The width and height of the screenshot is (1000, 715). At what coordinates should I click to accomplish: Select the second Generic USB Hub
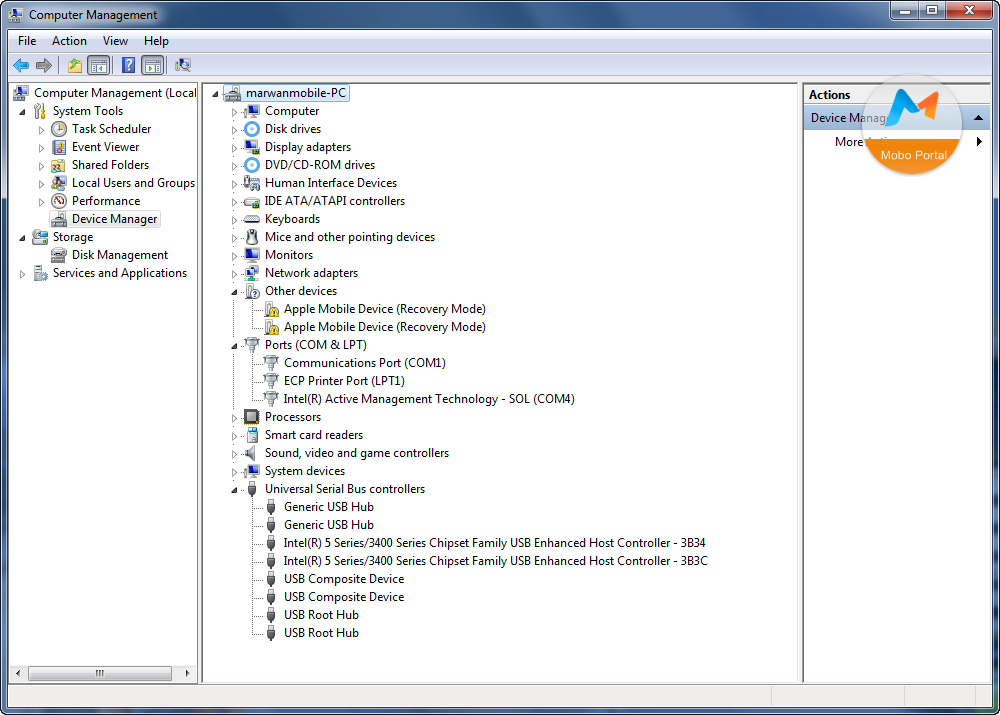tap(328, 525)
